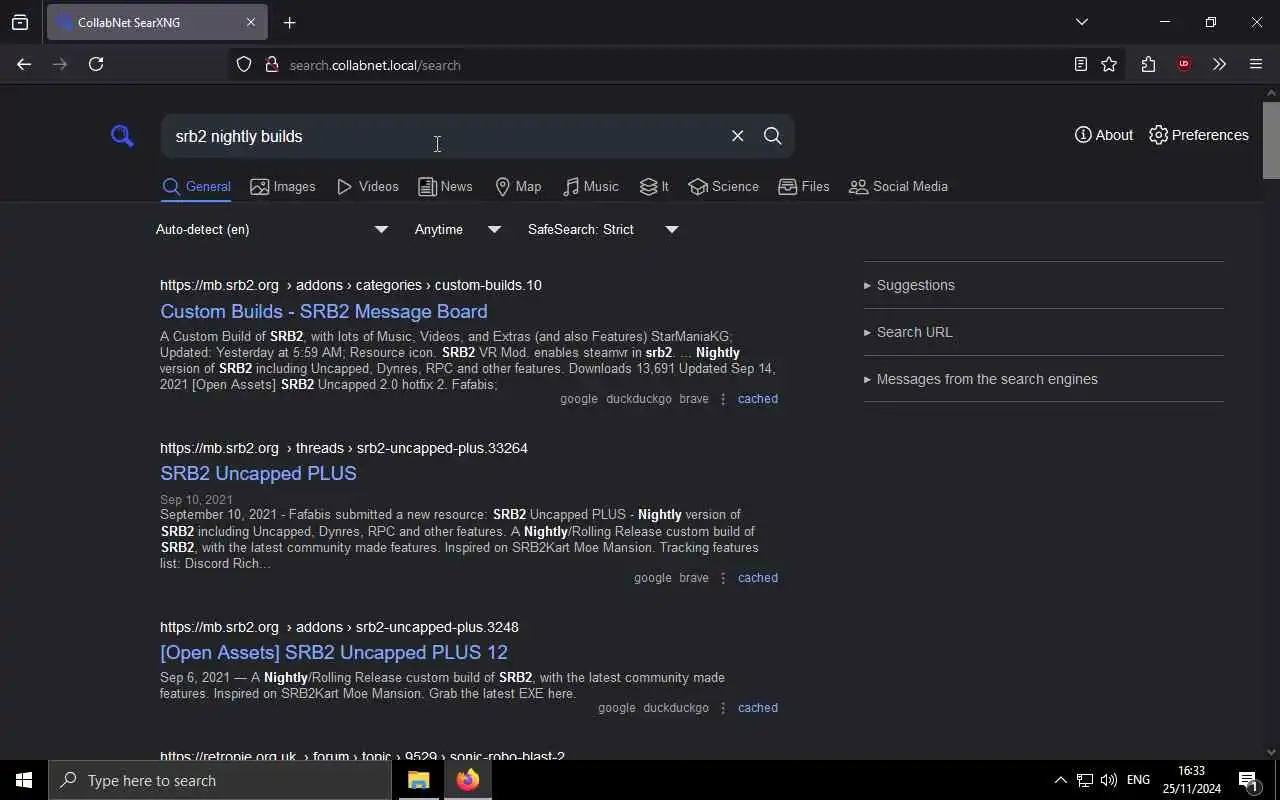1280x800 pixels.
Task: Click the Windows taskbar search box
Action: point(220,780)
